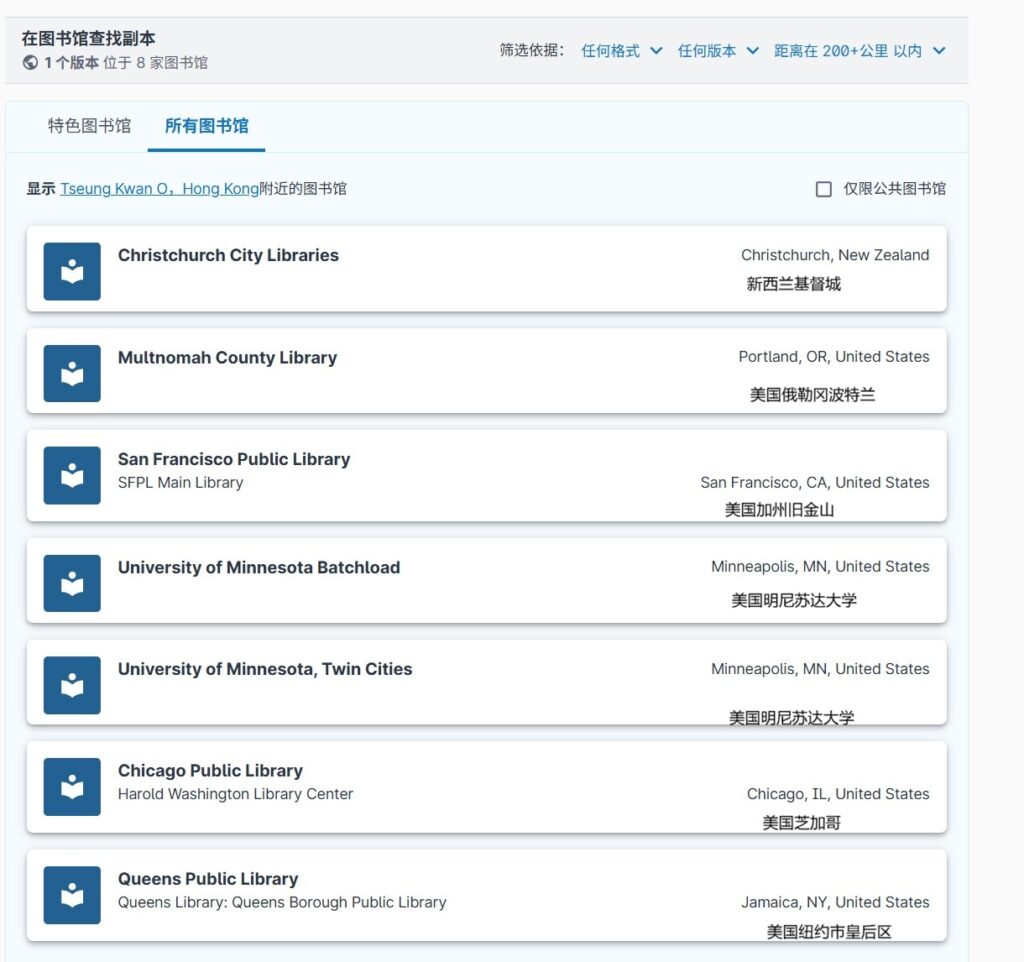Enable the 仅限公共图书馆 checkbox
This screenshot has width=1024, height=962.
(824, 189)
